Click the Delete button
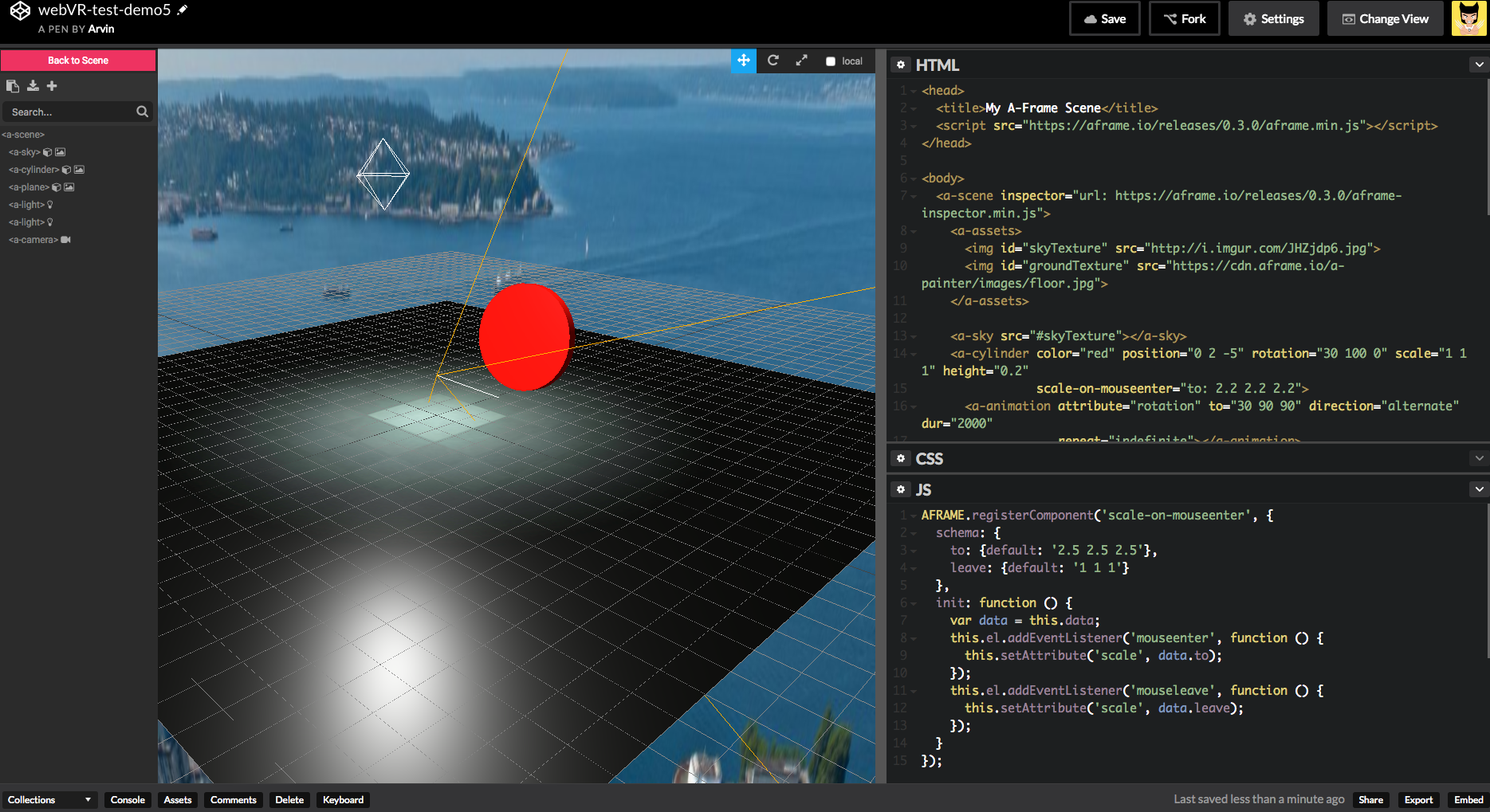The width and height of the screenshot is (1490, 812). coord(289,800)
